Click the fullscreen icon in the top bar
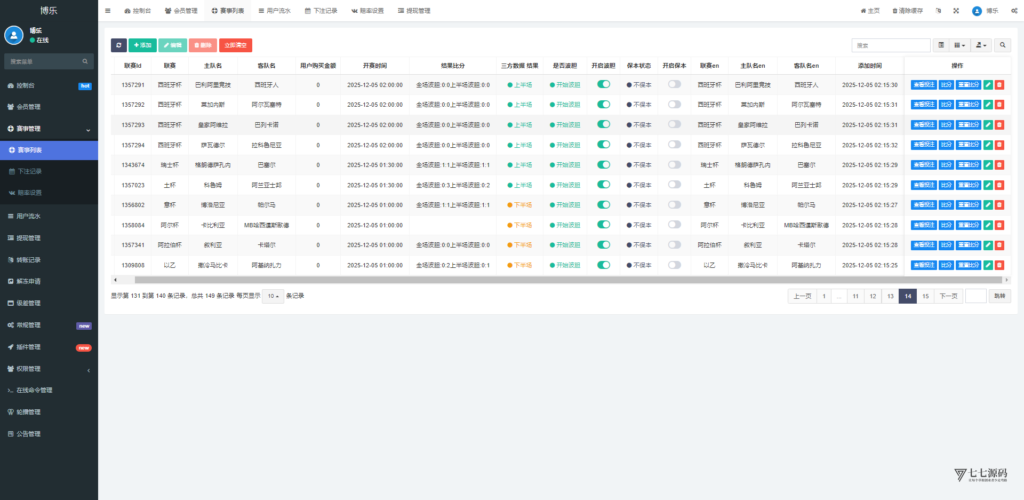 (x=956, y=11)
